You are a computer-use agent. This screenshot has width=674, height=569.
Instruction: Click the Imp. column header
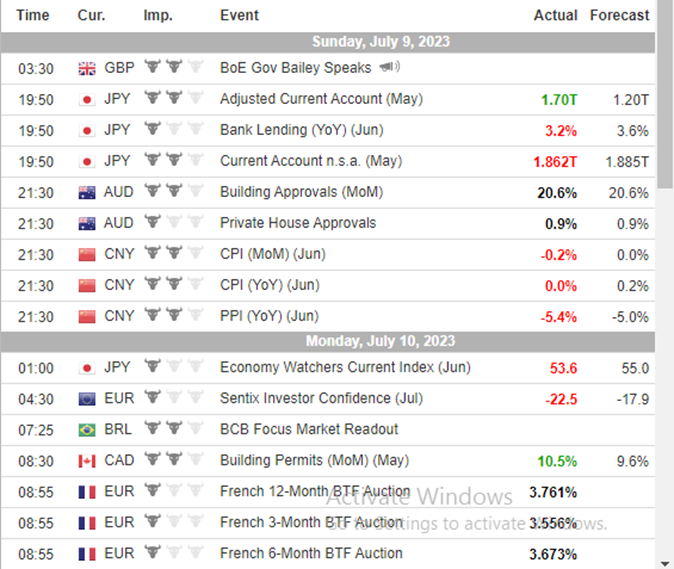(x=157, y=15)
